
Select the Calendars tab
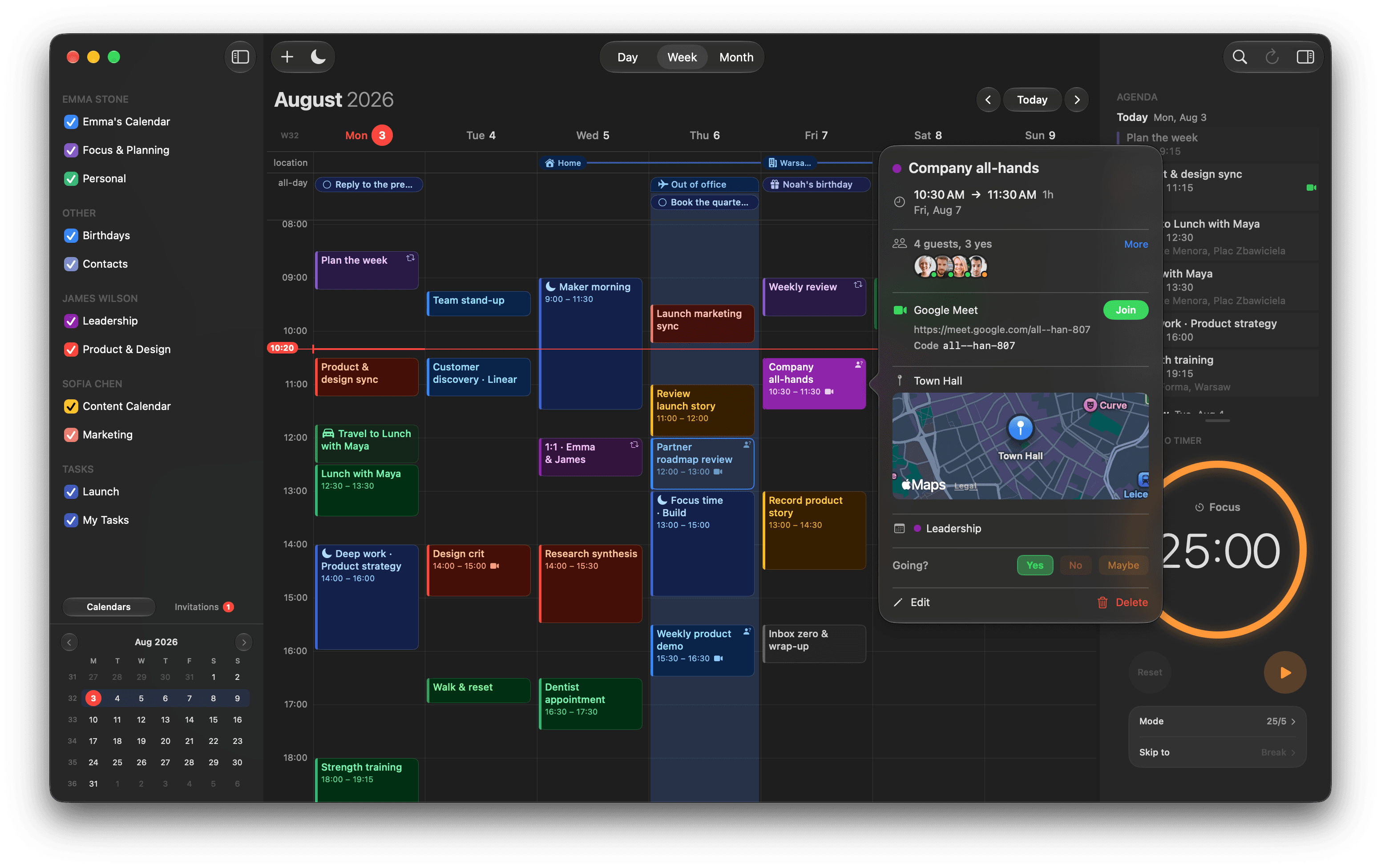[109, 607]
